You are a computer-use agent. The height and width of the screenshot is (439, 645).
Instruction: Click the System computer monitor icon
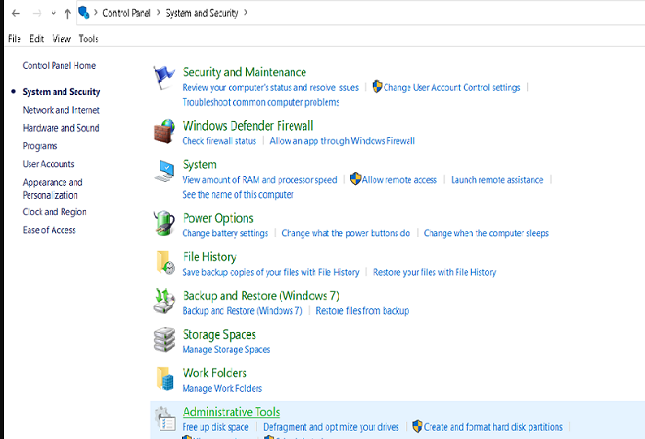tap(165, 170)
